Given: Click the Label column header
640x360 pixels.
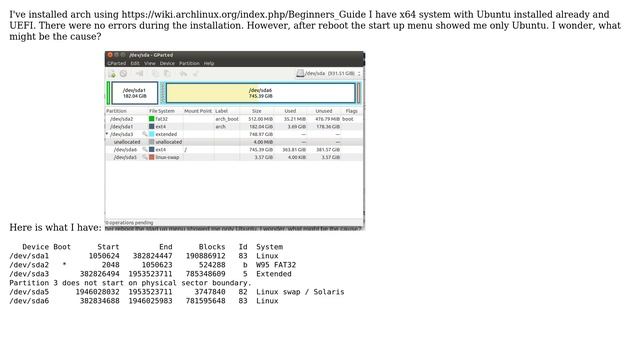Looking at the screenshot, I should pos(221,111).
